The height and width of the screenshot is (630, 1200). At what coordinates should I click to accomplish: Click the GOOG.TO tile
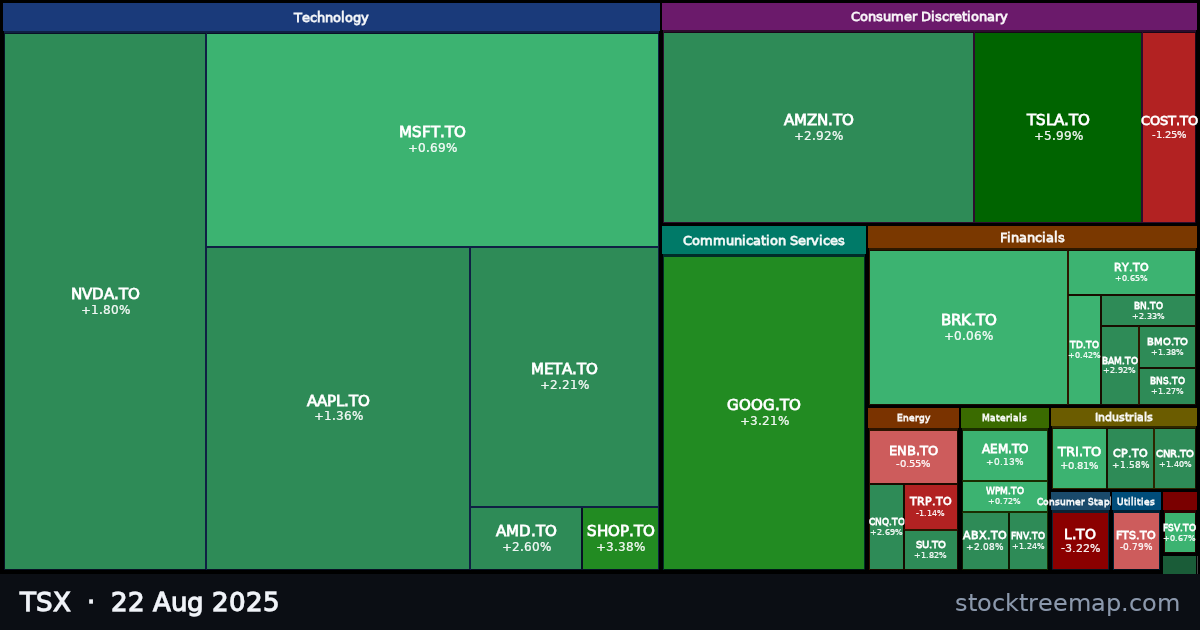click(x=764, y=412)
